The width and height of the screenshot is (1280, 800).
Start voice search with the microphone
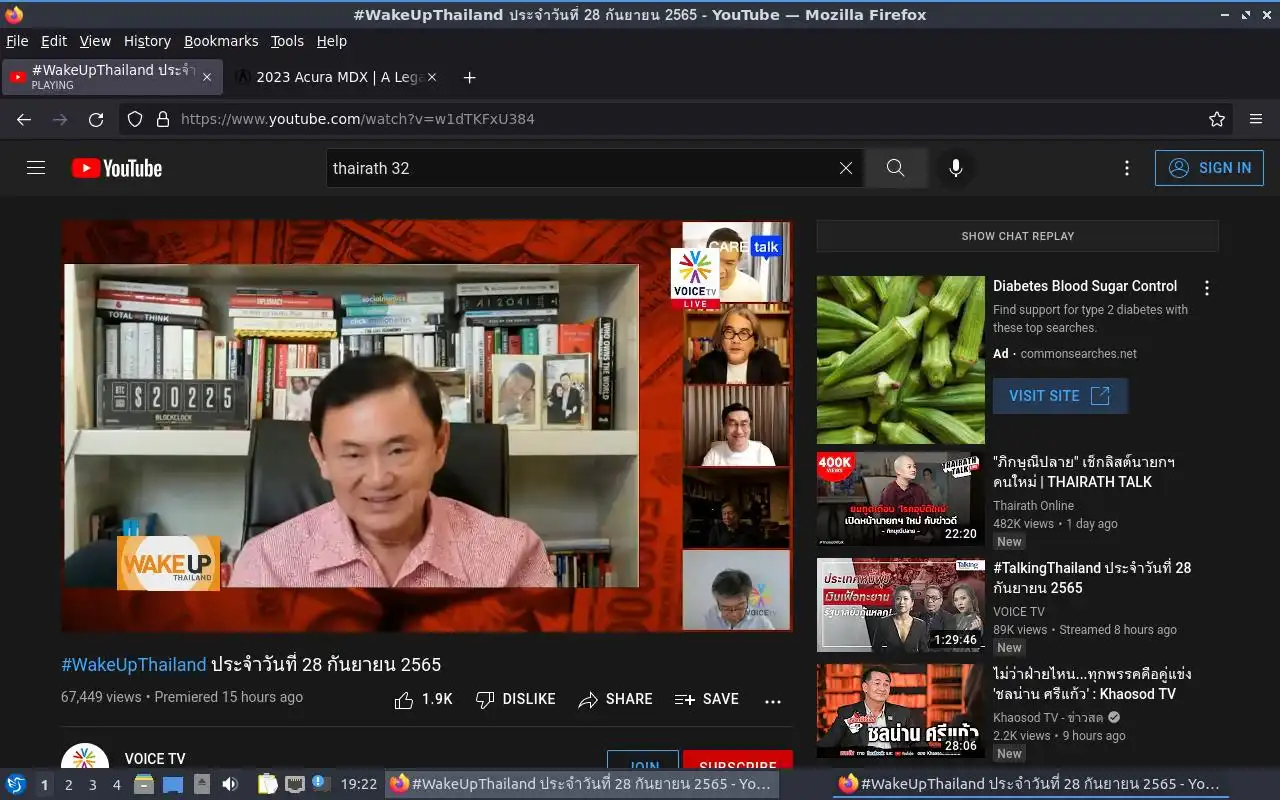coord(956,168)
